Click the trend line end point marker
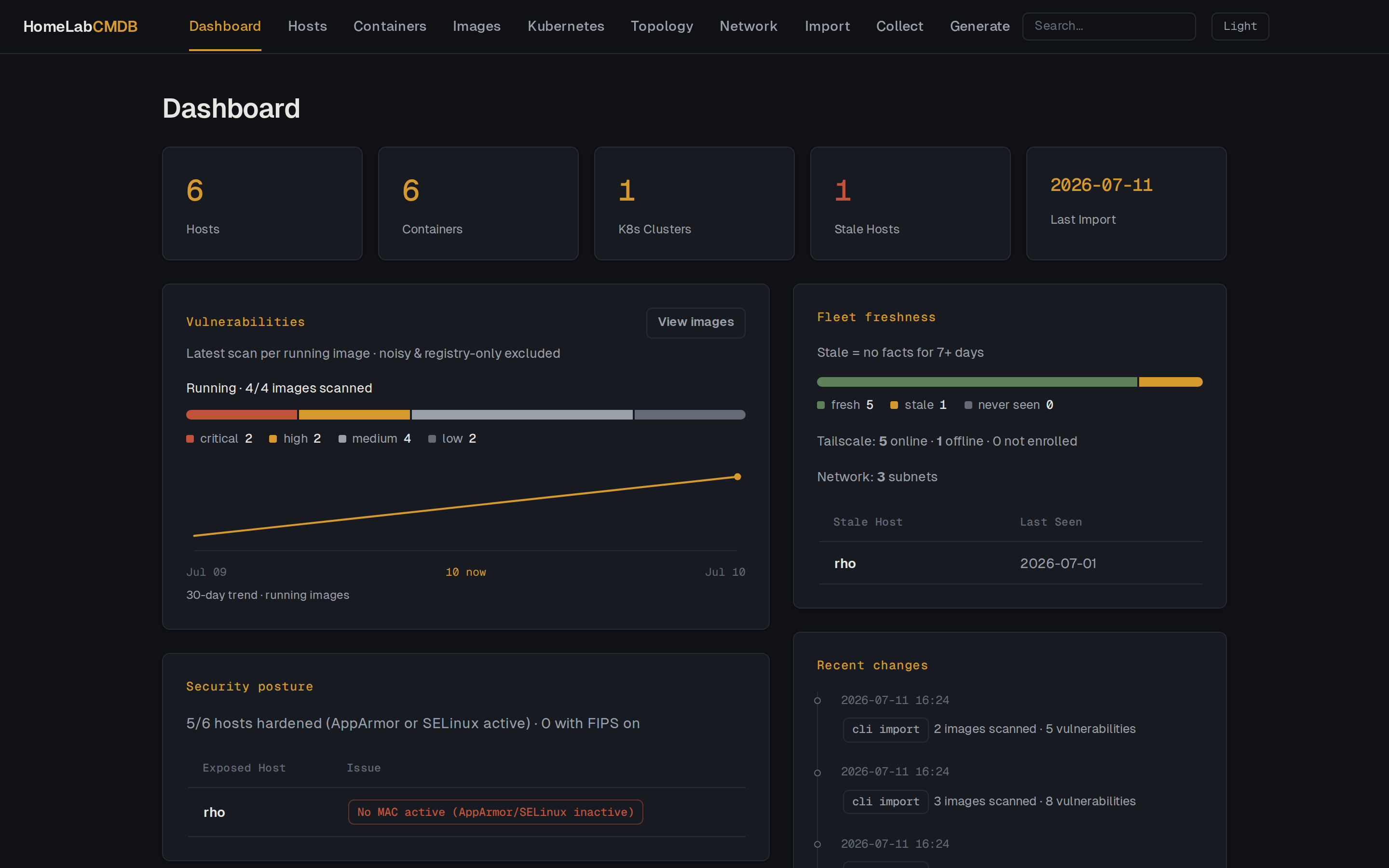The image size is (1389, 868). click(x=737, y=476)
